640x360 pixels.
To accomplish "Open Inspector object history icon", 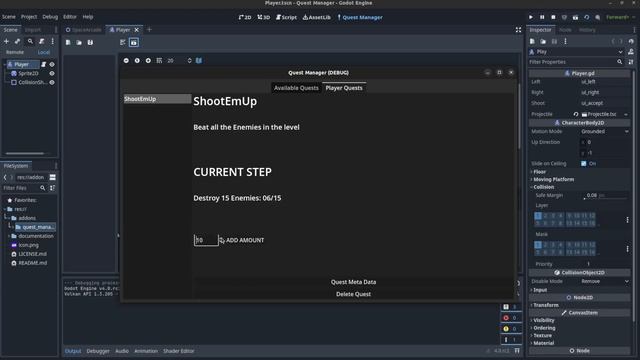I will point(631,41).
